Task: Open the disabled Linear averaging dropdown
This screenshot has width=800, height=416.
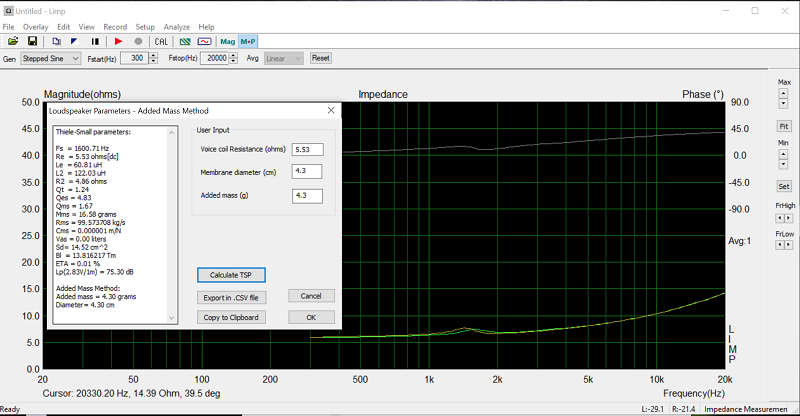Action: click(x=284, y=59)
